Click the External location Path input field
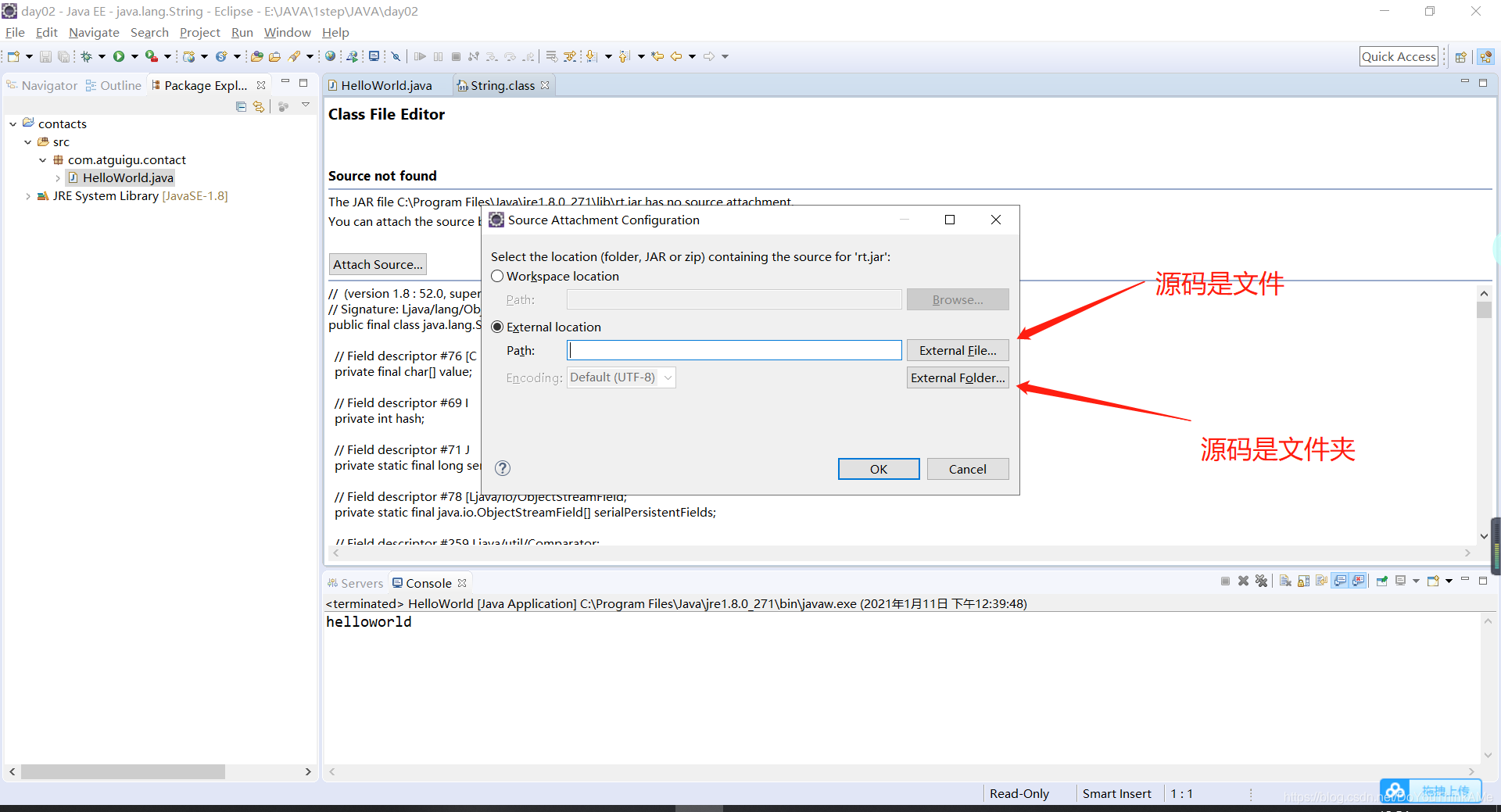The width and height of the screenshot is (1501, 812). point(734,350)
